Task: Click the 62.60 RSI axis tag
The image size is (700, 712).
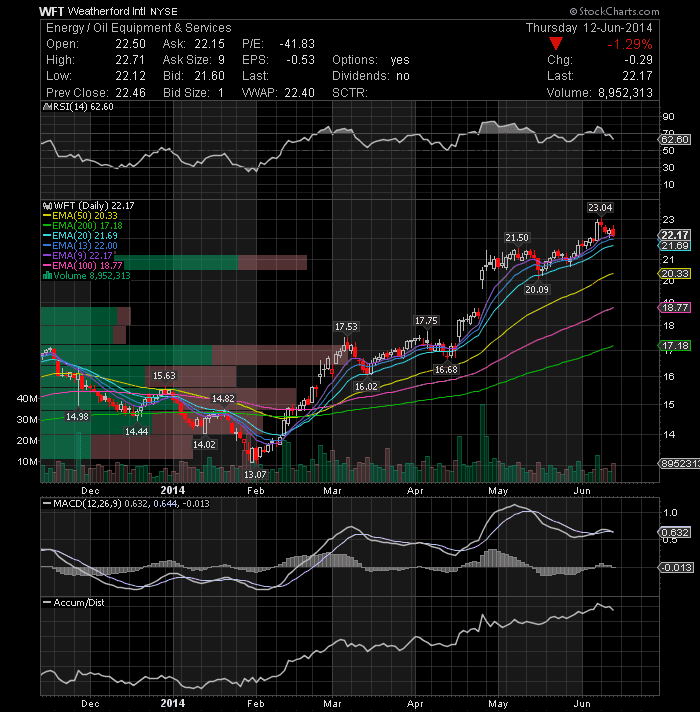Action: coord(675,139)
